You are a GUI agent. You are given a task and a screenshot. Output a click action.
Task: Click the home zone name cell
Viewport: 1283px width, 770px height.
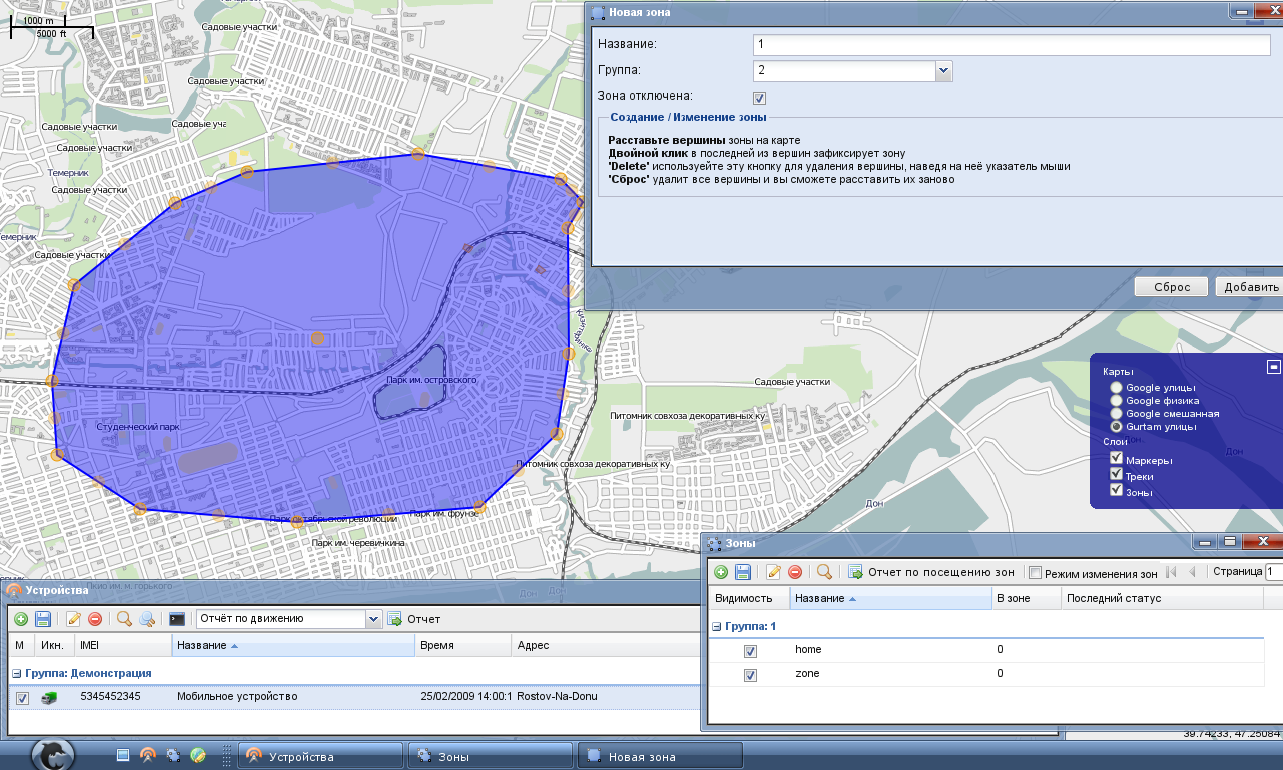pos(890,650)
